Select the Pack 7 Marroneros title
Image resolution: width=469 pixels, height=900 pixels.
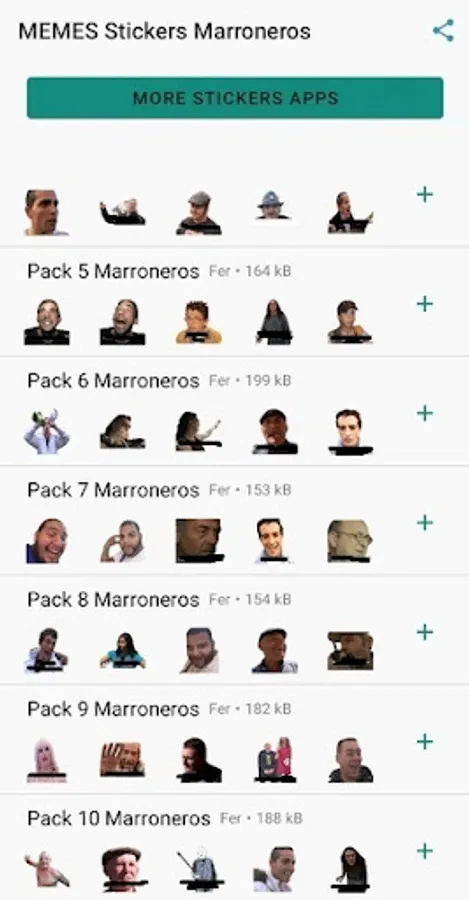pyautogui.click(x=113, y=490)
